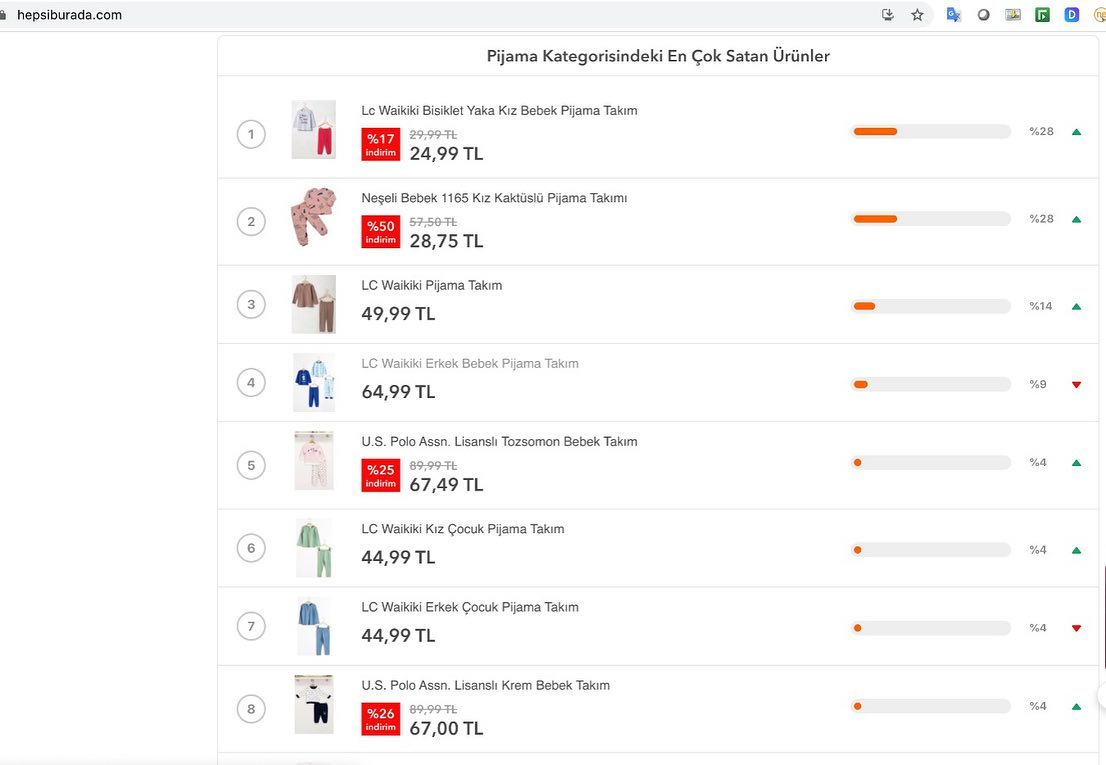Image resolution: width=1106 pixels, height=765 pixels.
Task: View the brown LC Waikiki Pijama Takım thumbnail
Action: click(314, 305)
